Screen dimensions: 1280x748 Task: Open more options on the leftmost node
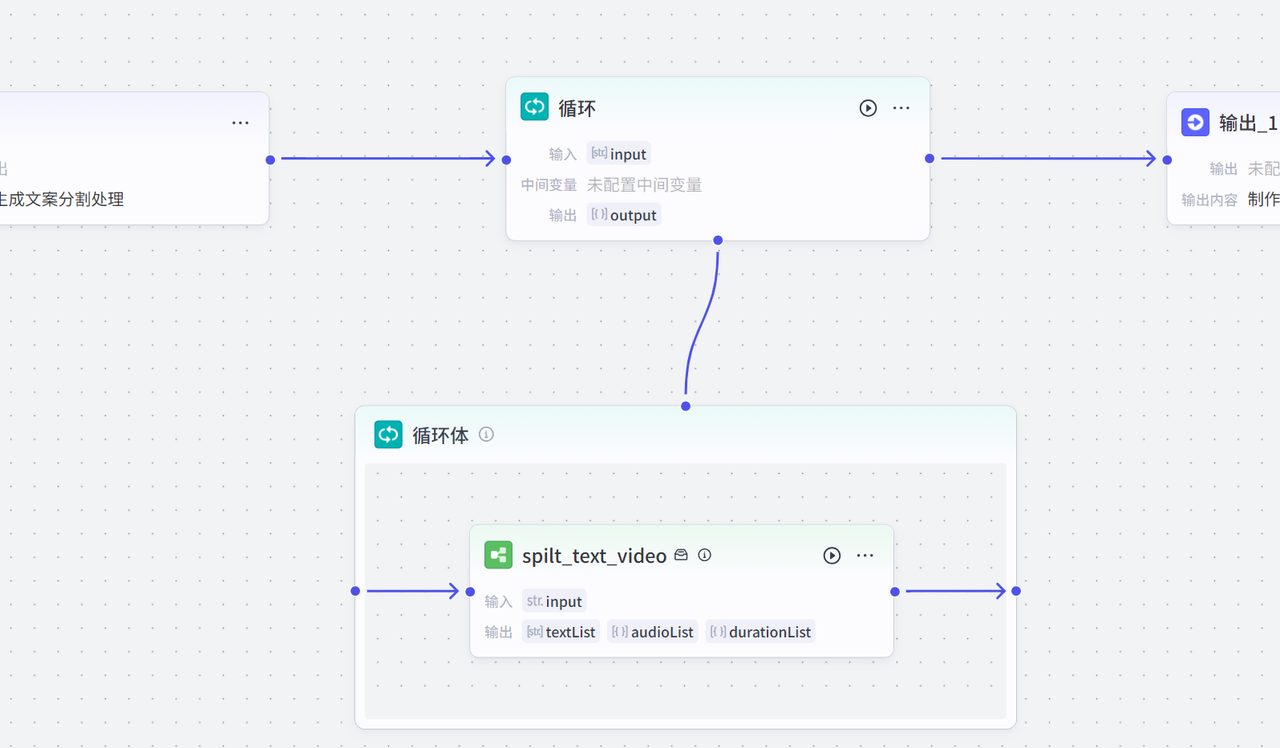(x=240, y=123)
